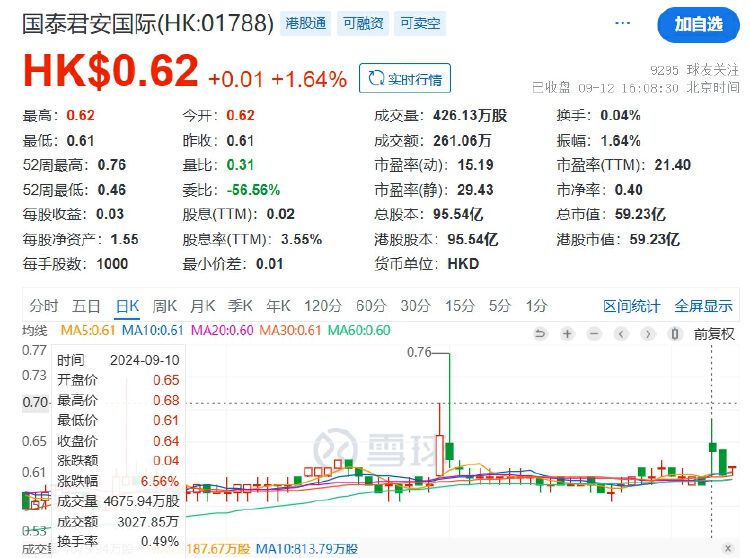The image size is (750, 558).
Task: Click the MA20:0.60 indicator label
Action: 222,330
